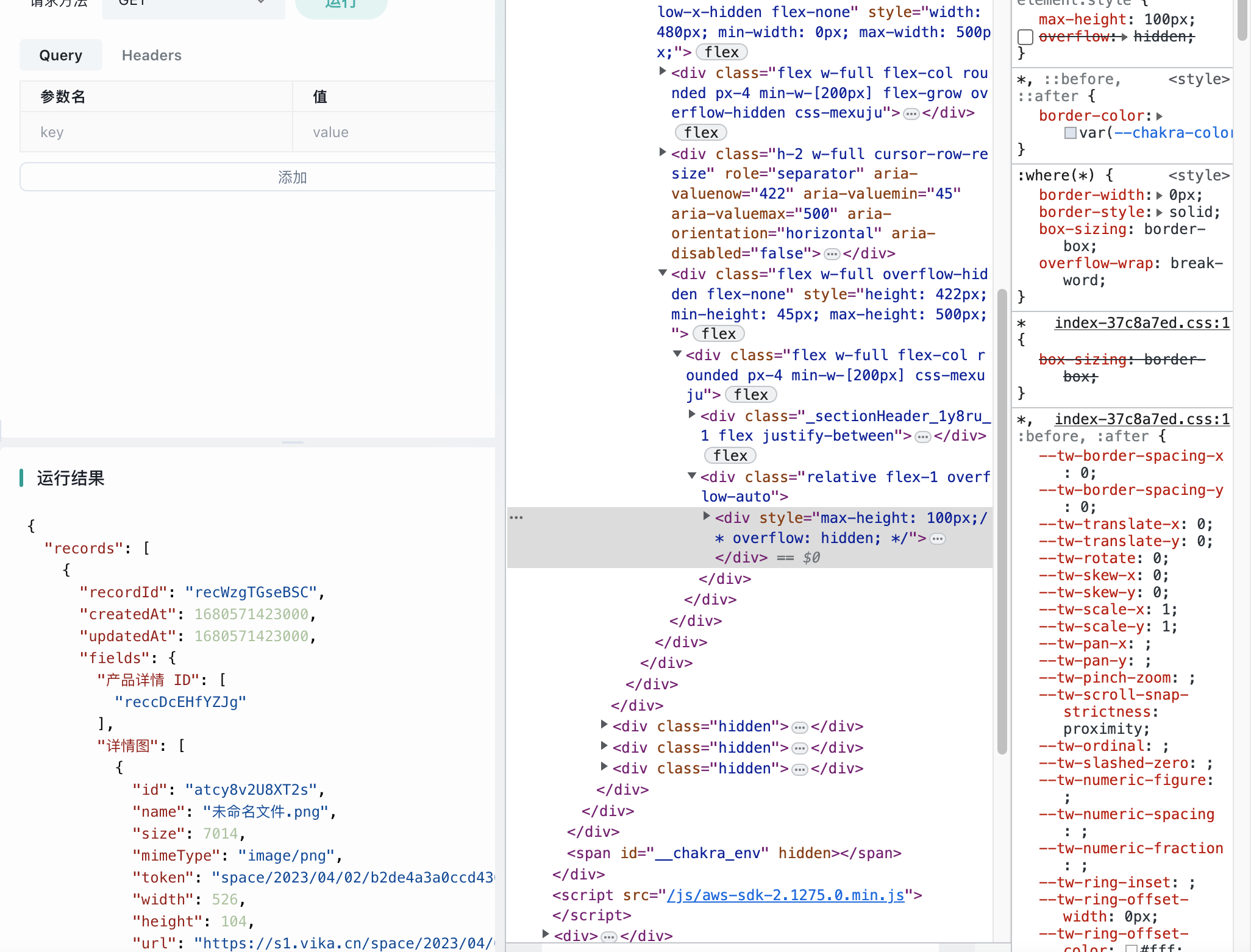The width and height of the screenshot is (1251, 952).
Task: Select the Query tab
Action: [x=60, y=55]
